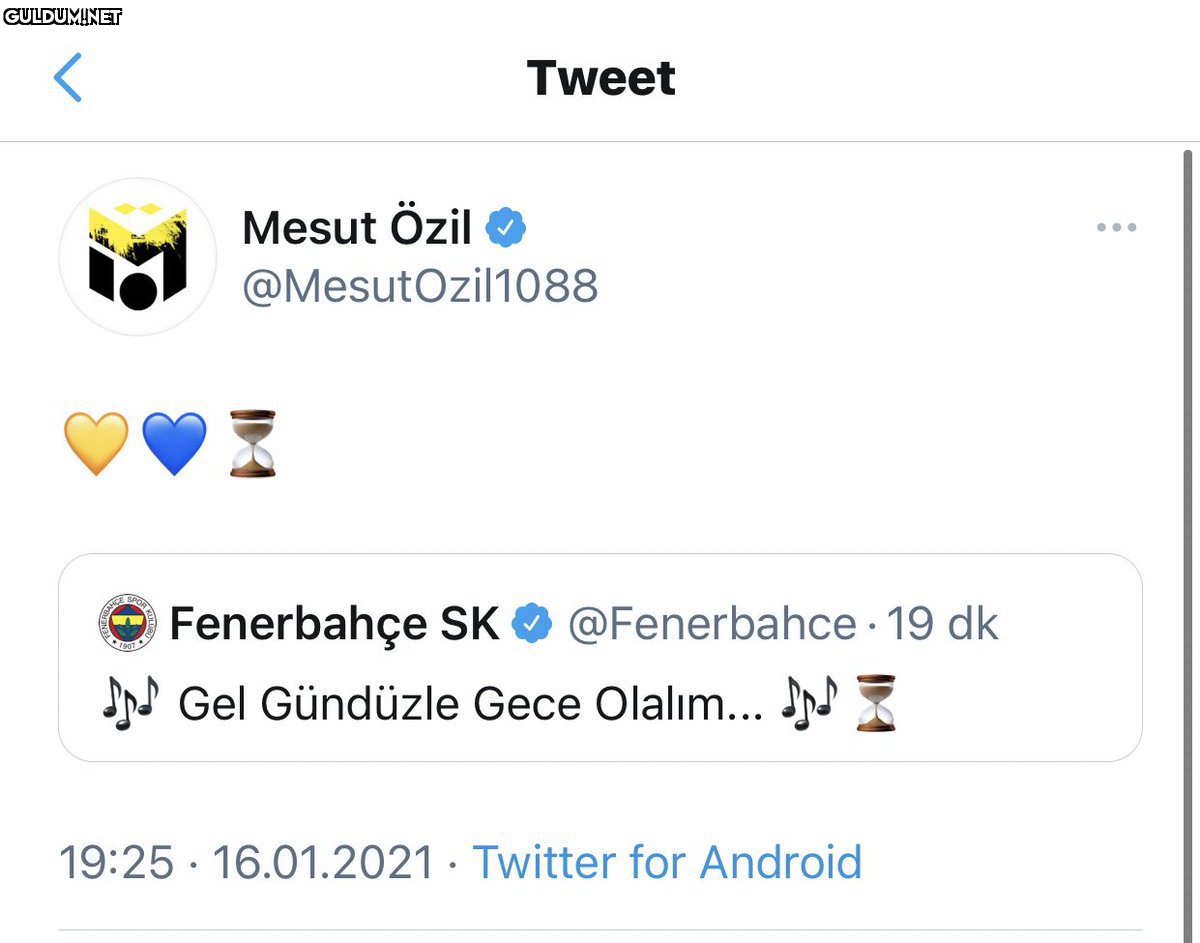Click the @Fenerbahce handle
1200x943 pixels.
(x=712, y=624)
